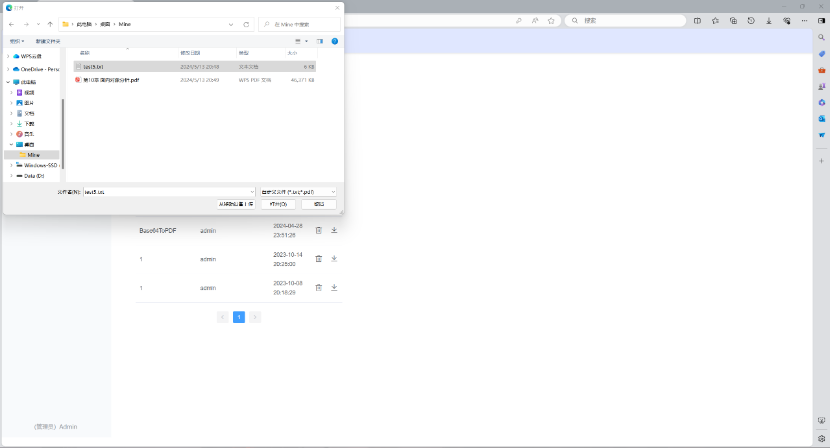Click the delete icon in the Base64ToPDF row
Viewport: 830px width, 448px height.
pyautogui.click(x=318, y=230)
